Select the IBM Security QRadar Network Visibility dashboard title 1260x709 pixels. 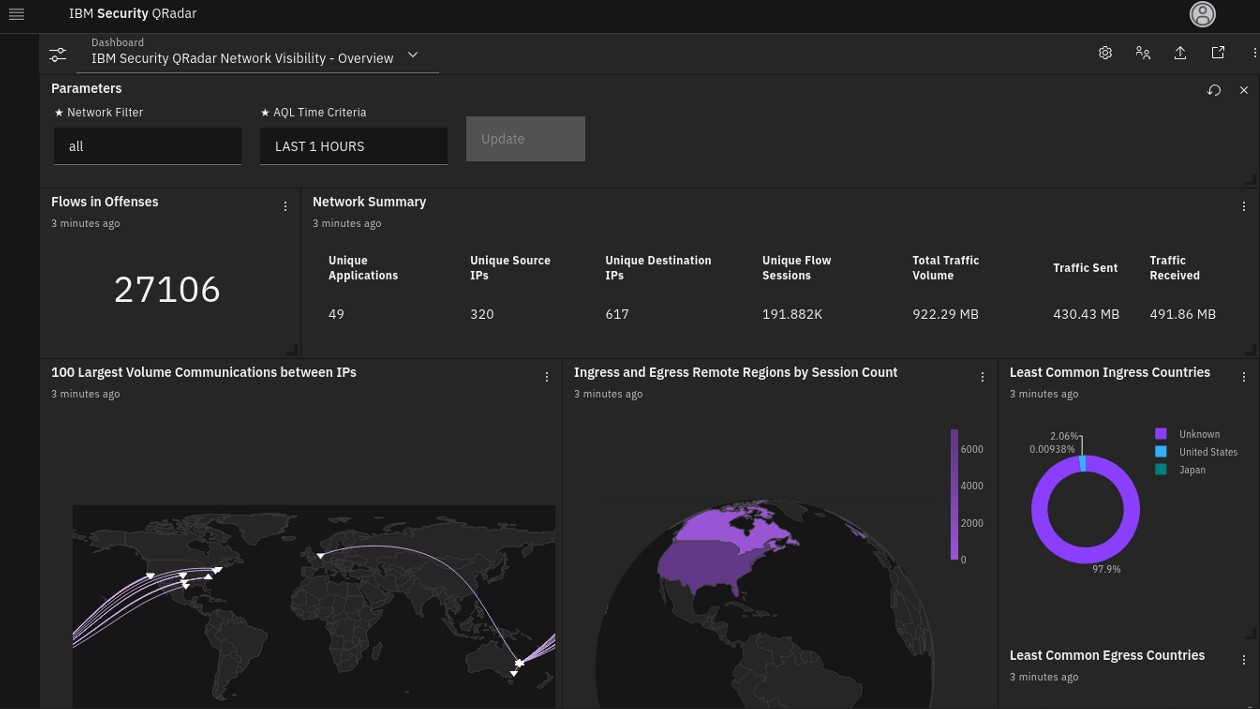coord(242,58)
